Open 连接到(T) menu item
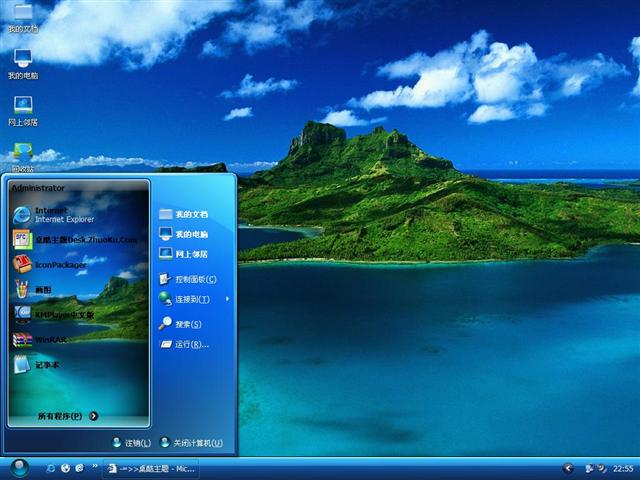 click(184, 299)
